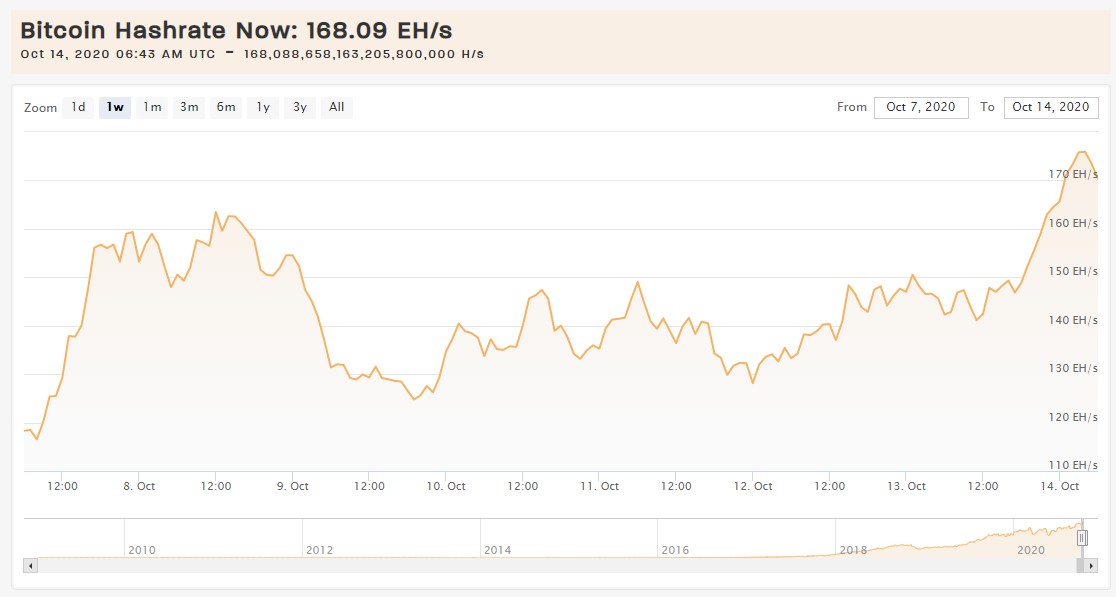Edit the From date field
Viewport: 1116px width, 597px height.
921,107
